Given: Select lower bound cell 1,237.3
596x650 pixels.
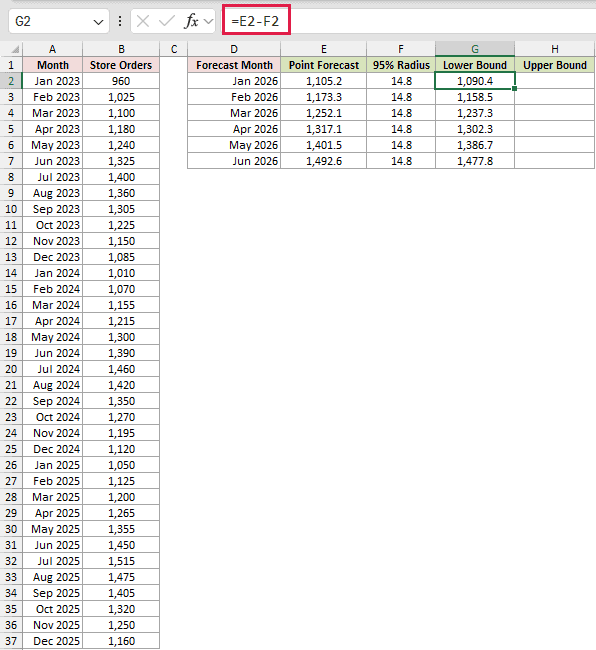Looking at the screenshot, I should click(475, 113).
